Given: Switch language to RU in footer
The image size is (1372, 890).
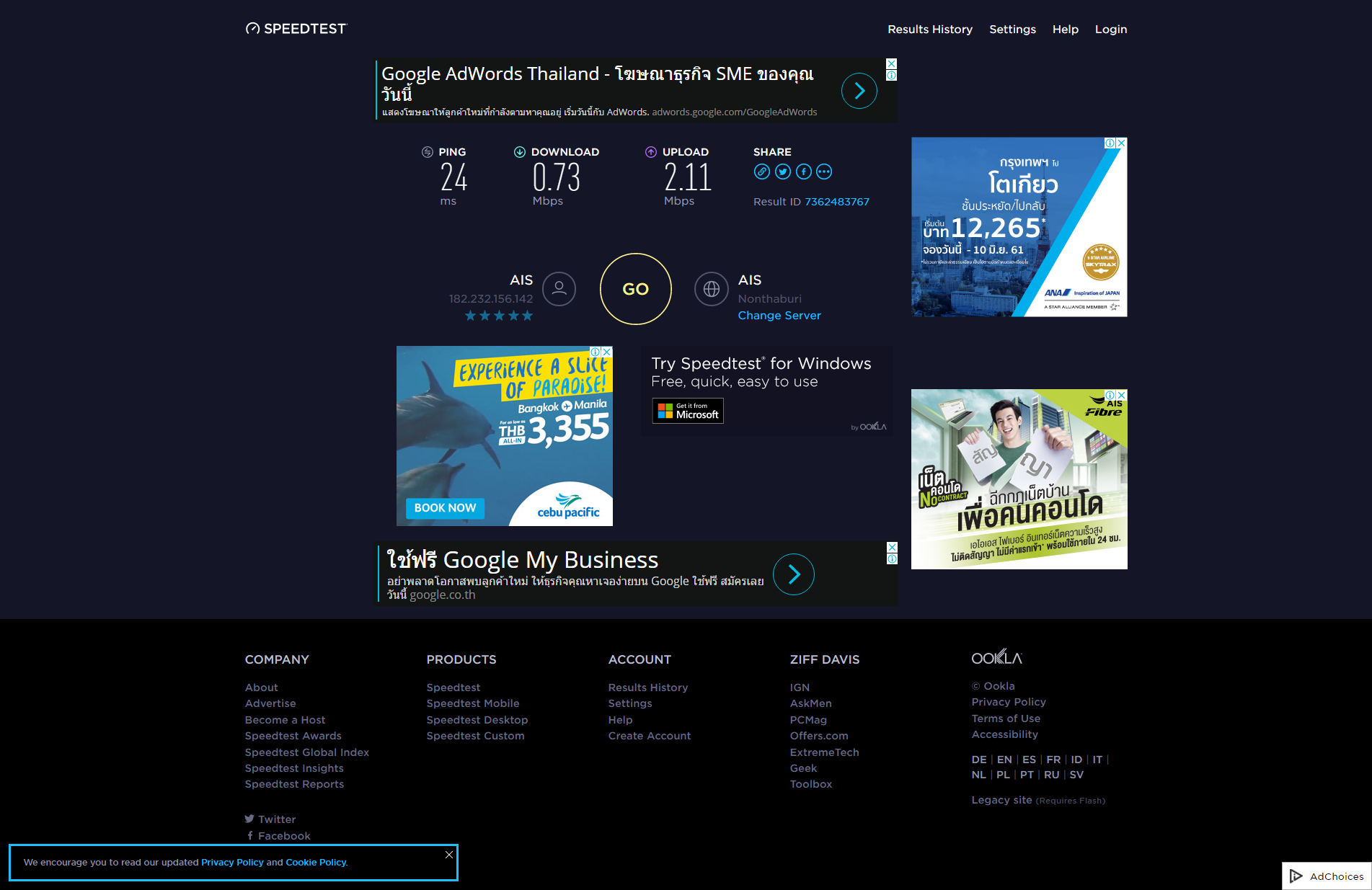Looking at the screenshot, I should 1051,775.
